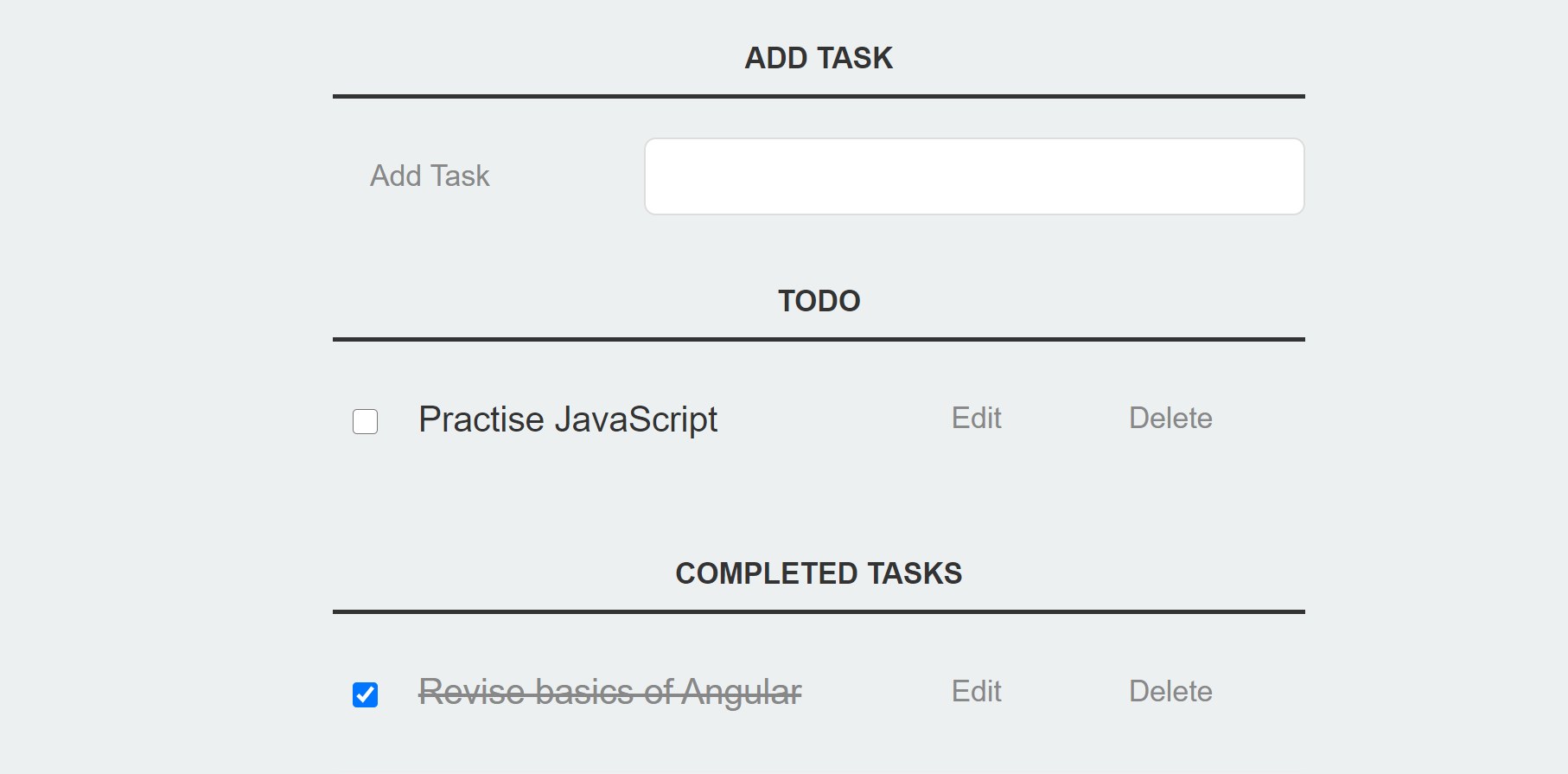Screen dimensions: 1568x774
Task: Click the Add Task label text
Action: tap(430, 176)
